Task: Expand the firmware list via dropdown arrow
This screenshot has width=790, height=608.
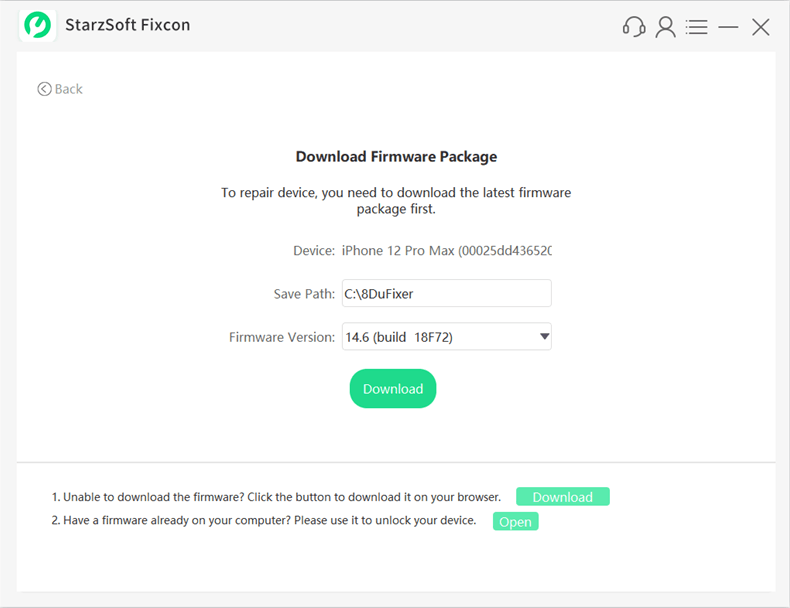Action: pyautogui.click(x=544, y=337)
